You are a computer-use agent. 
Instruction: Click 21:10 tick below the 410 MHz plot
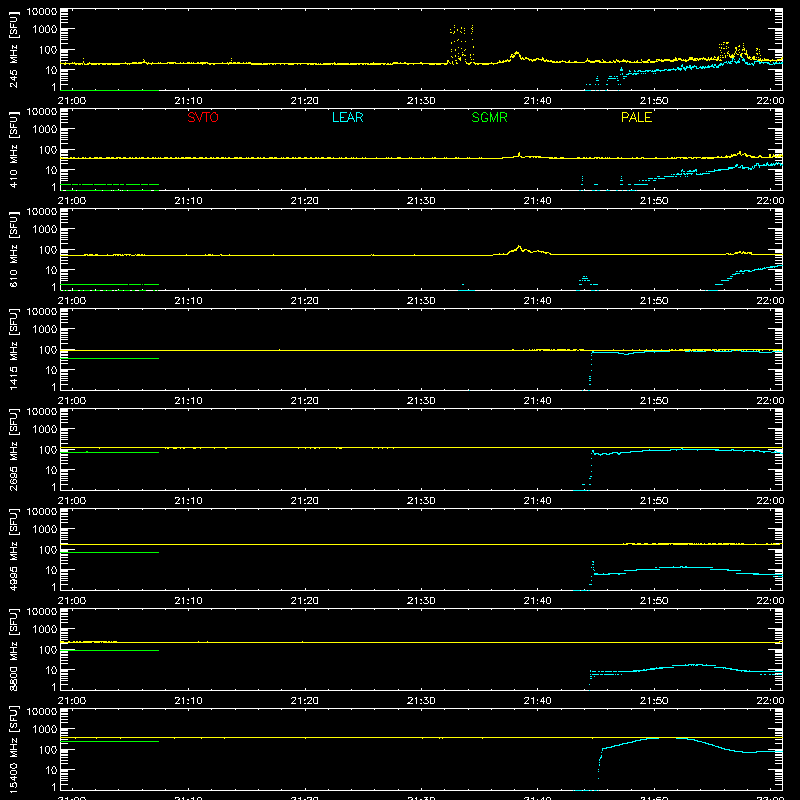pyautogui.click(x=188, y=201)
